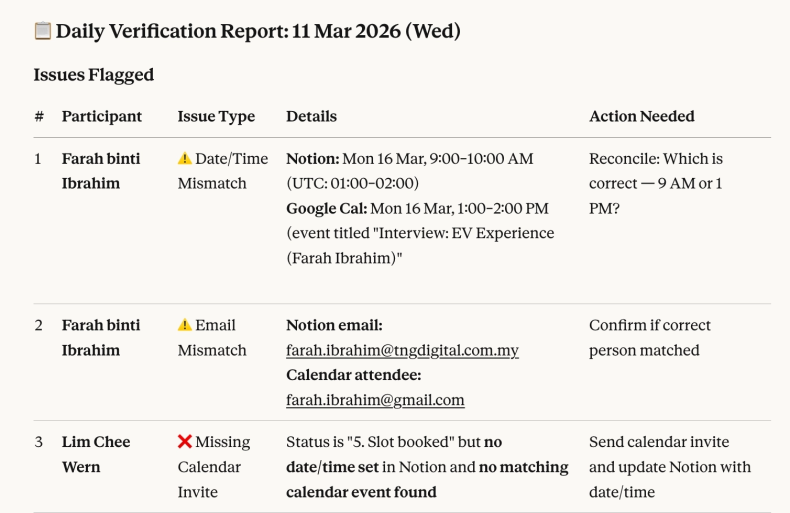Open the farah.ibrahim@tngdigital.com.my email link
Screen dimensions: 790x513
pyautogui.click(x=402, y=350)
